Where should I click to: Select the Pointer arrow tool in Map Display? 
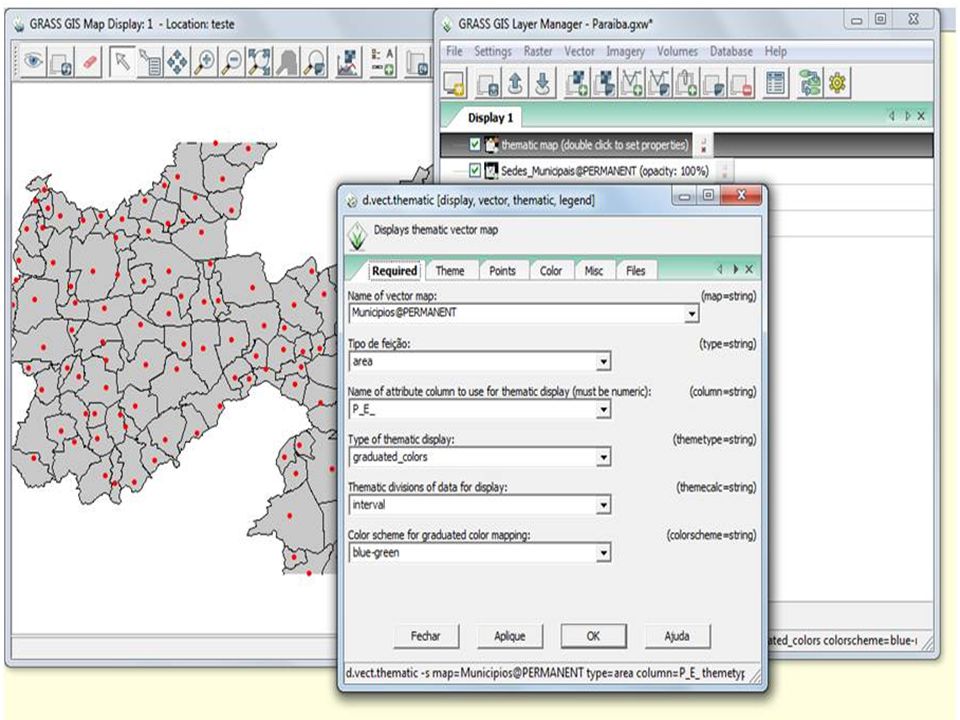coord(122,62)
